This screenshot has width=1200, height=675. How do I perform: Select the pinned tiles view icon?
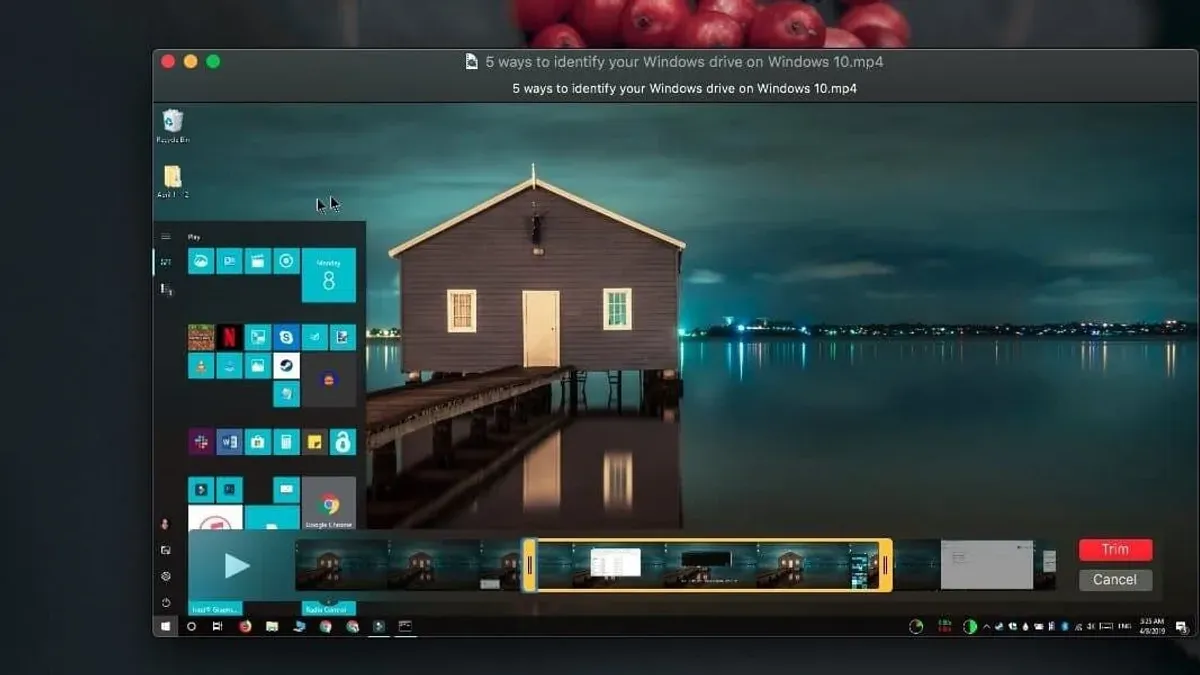click(166, 262)
